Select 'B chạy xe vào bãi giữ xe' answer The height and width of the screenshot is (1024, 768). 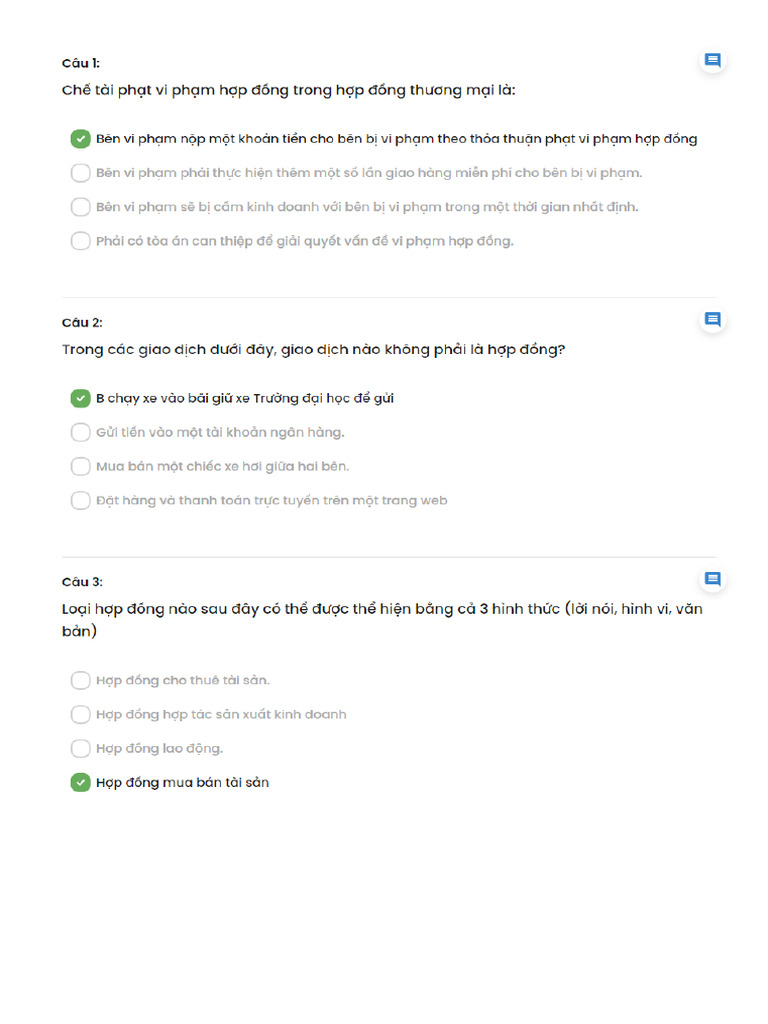(x=81, y=398)
